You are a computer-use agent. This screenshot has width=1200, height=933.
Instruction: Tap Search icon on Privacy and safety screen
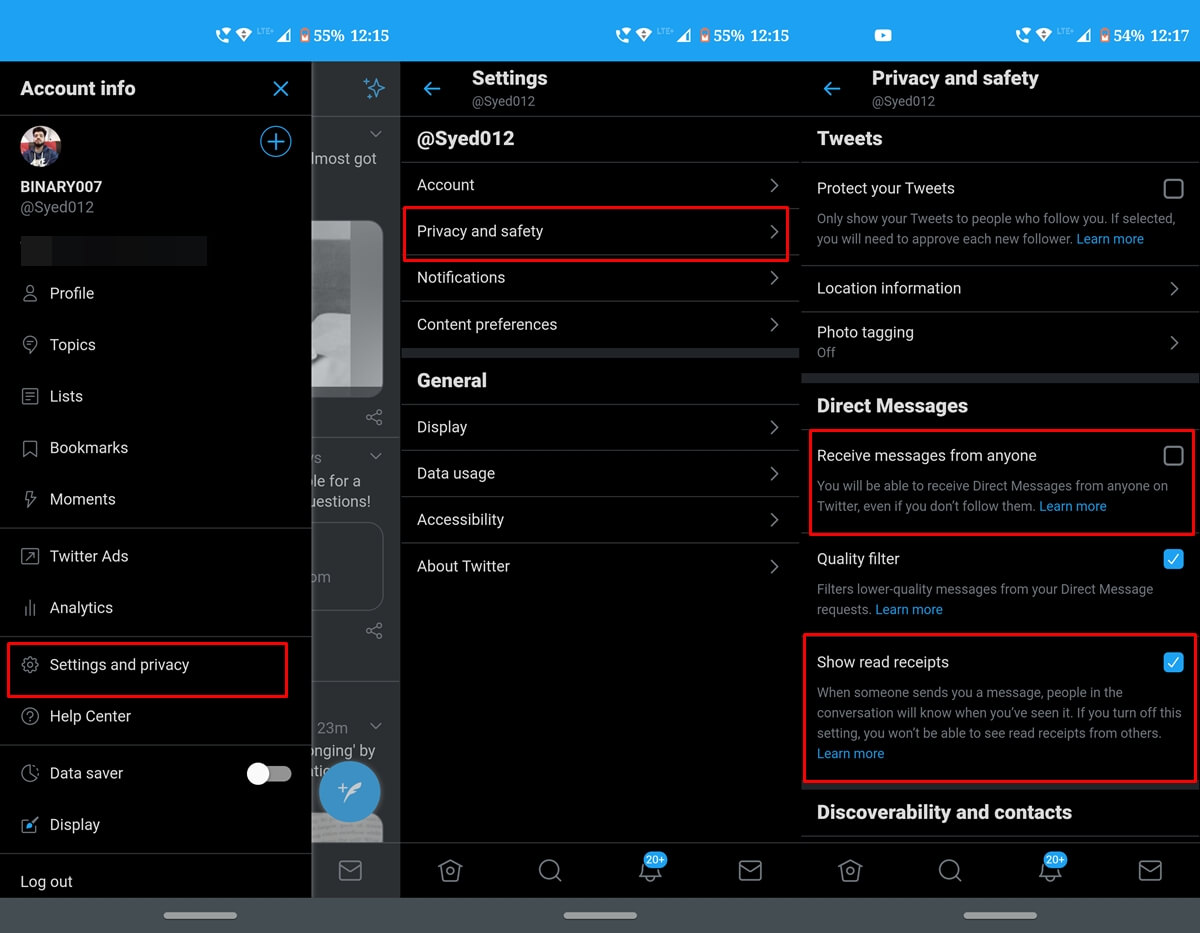pos(950,871)
